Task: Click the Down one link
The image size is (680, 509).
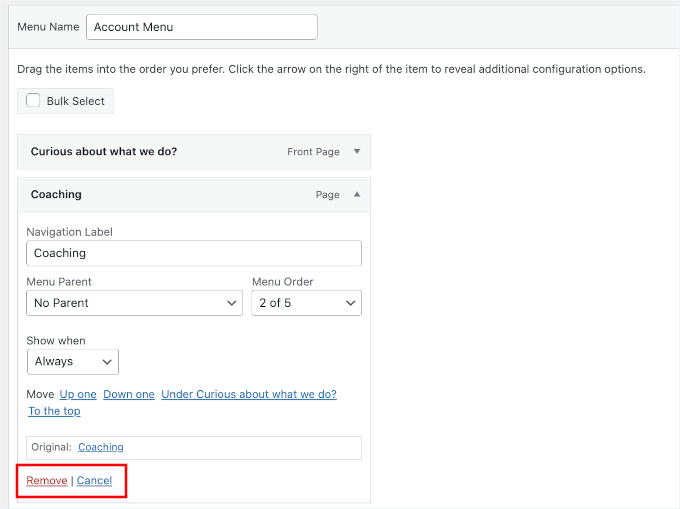Action: [x=129, y=394]
